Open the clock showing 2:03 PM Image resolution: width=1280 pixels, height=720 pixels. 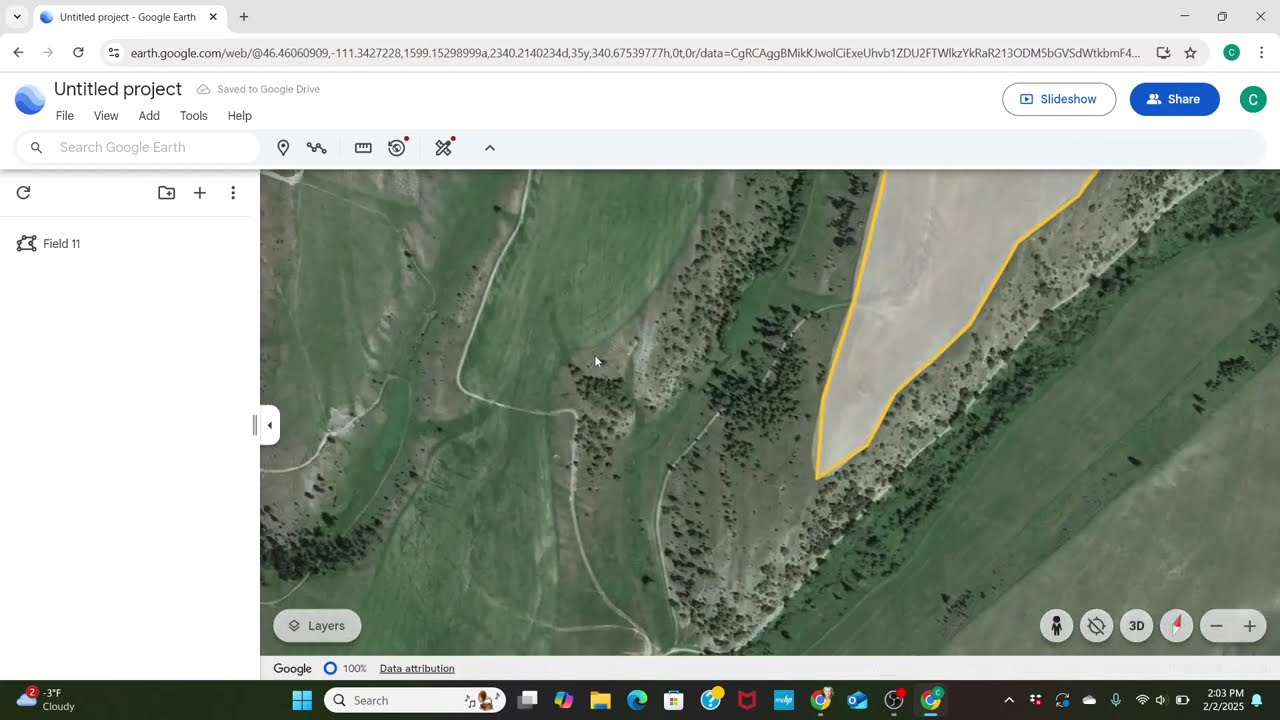1225,700
